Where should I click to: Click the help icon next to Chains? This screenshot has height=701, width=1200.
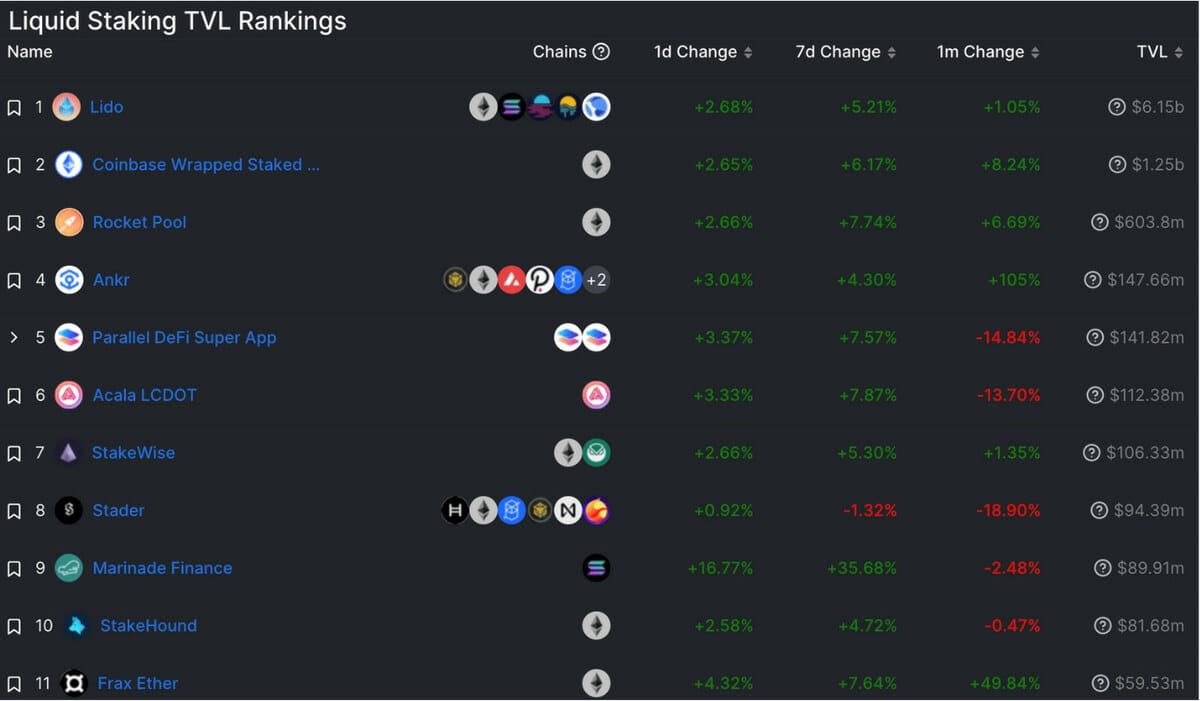pyautogui.click(x=601, y=52)
